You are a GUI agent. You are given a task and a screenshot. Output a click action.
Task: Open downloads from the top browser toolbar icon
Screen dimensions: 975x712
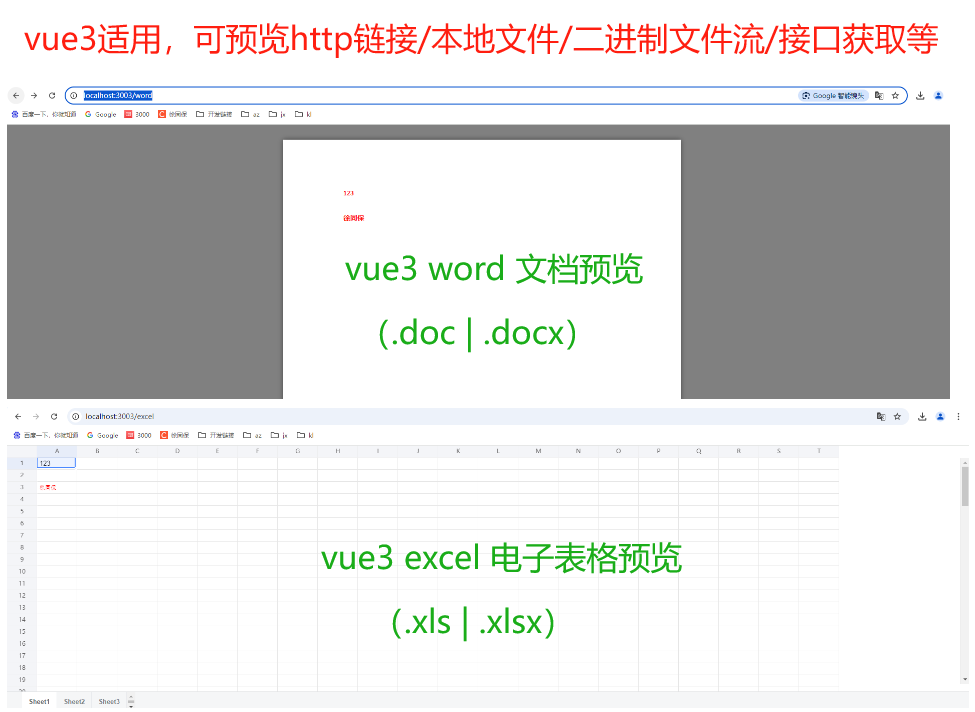click(x=921, y=95)
